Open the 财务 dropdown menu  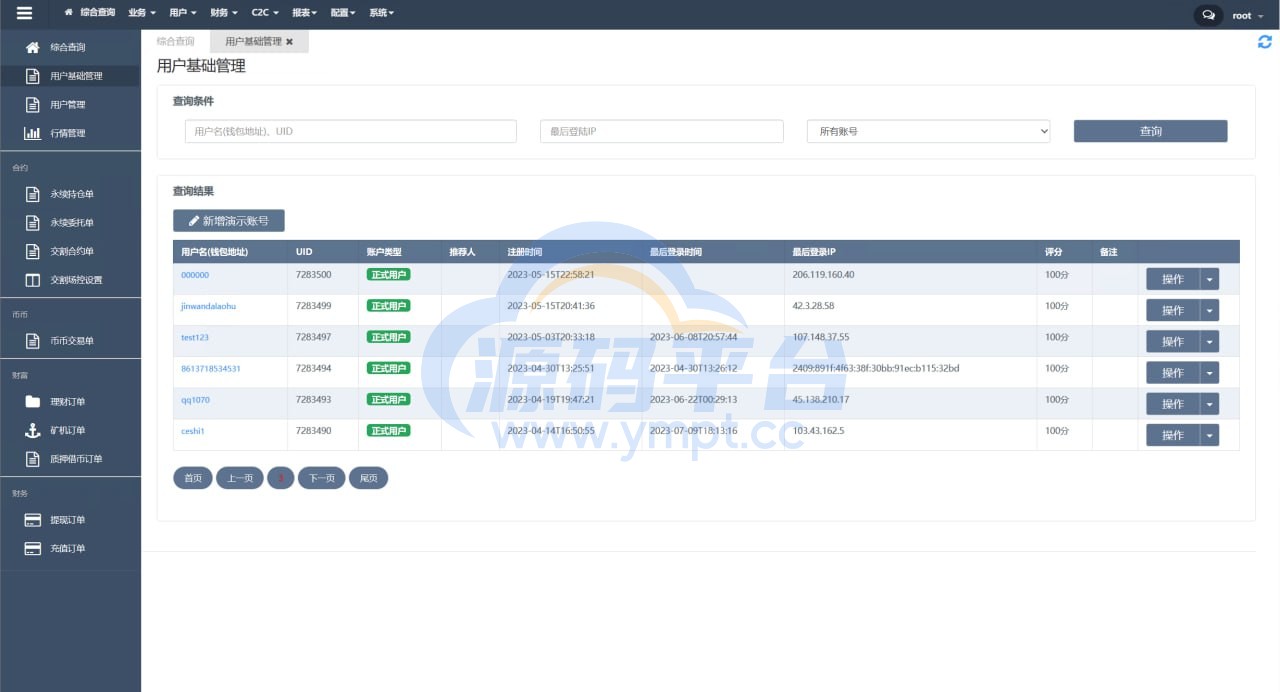click(x=224, y=13)
